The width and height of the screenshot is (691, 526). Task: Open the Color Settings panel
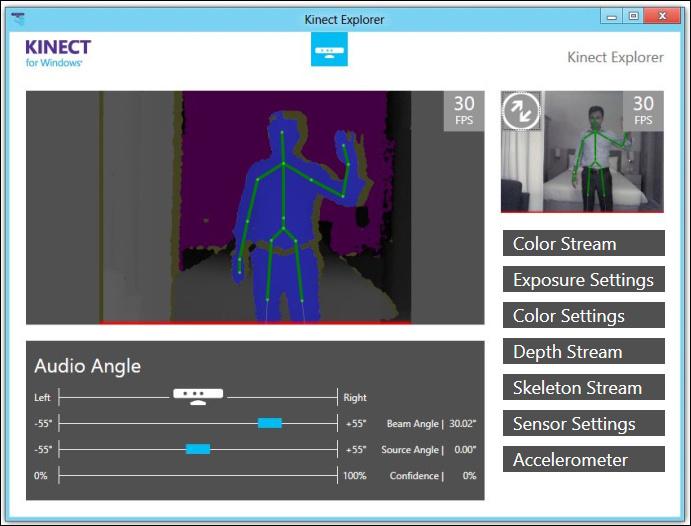click(x=583, y=315)
